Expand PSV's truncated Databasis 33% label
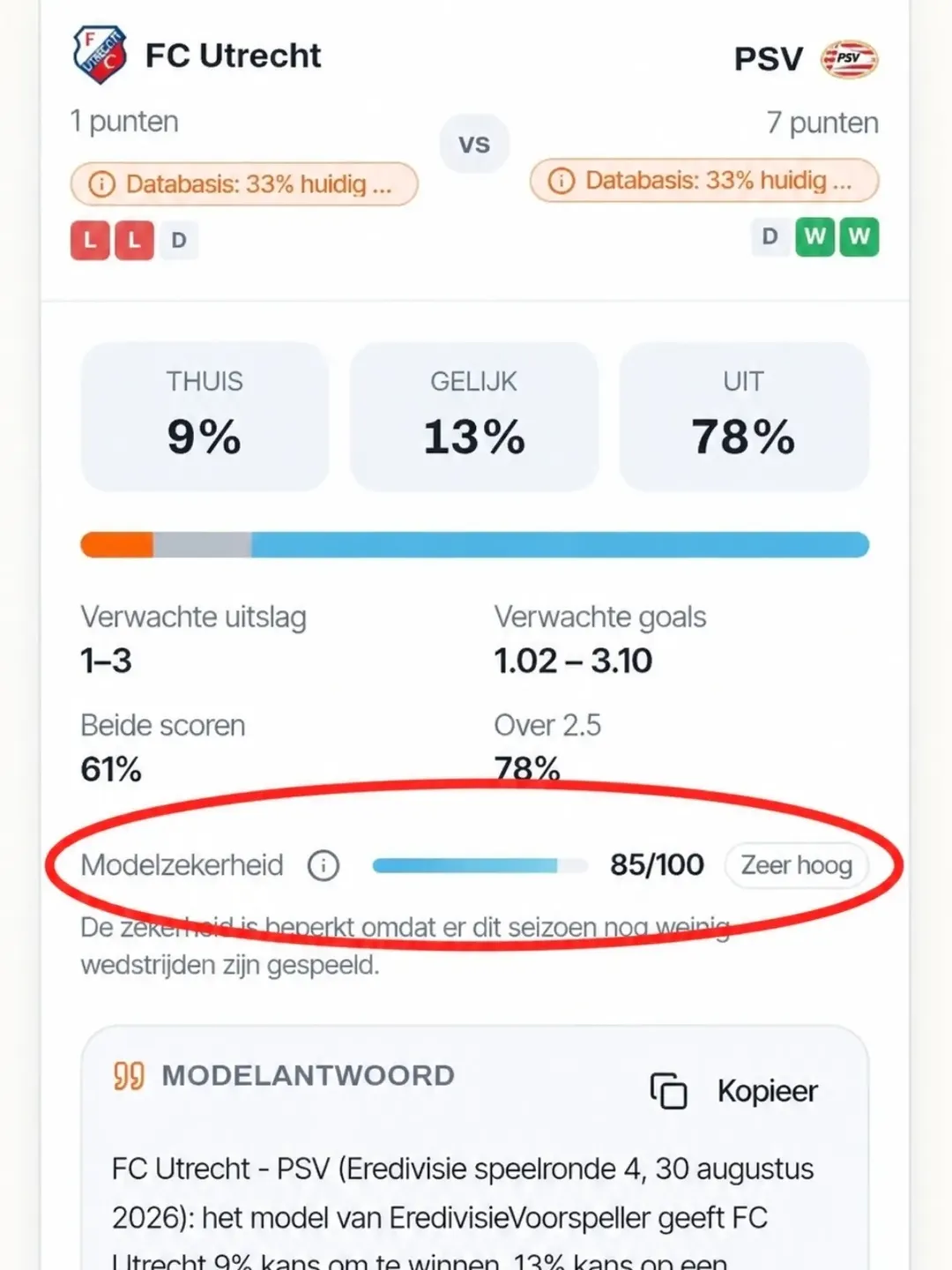 pos(704,181)
